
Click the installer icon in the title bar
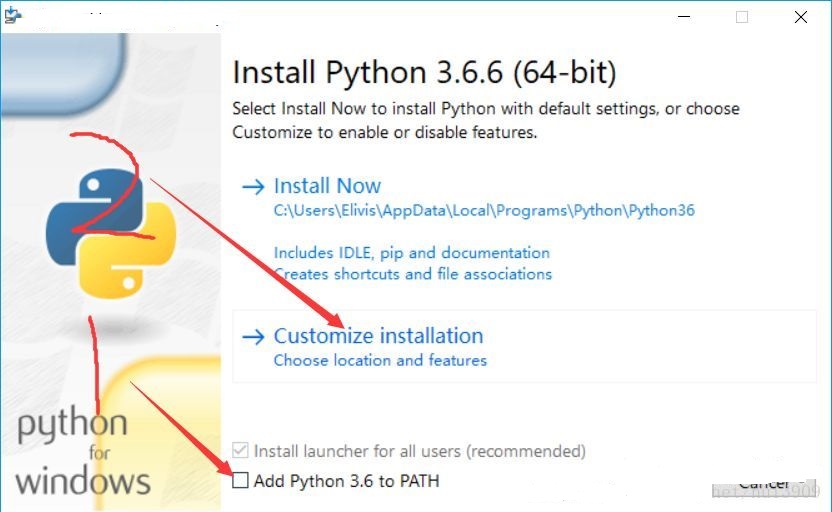tap(13, 14)
